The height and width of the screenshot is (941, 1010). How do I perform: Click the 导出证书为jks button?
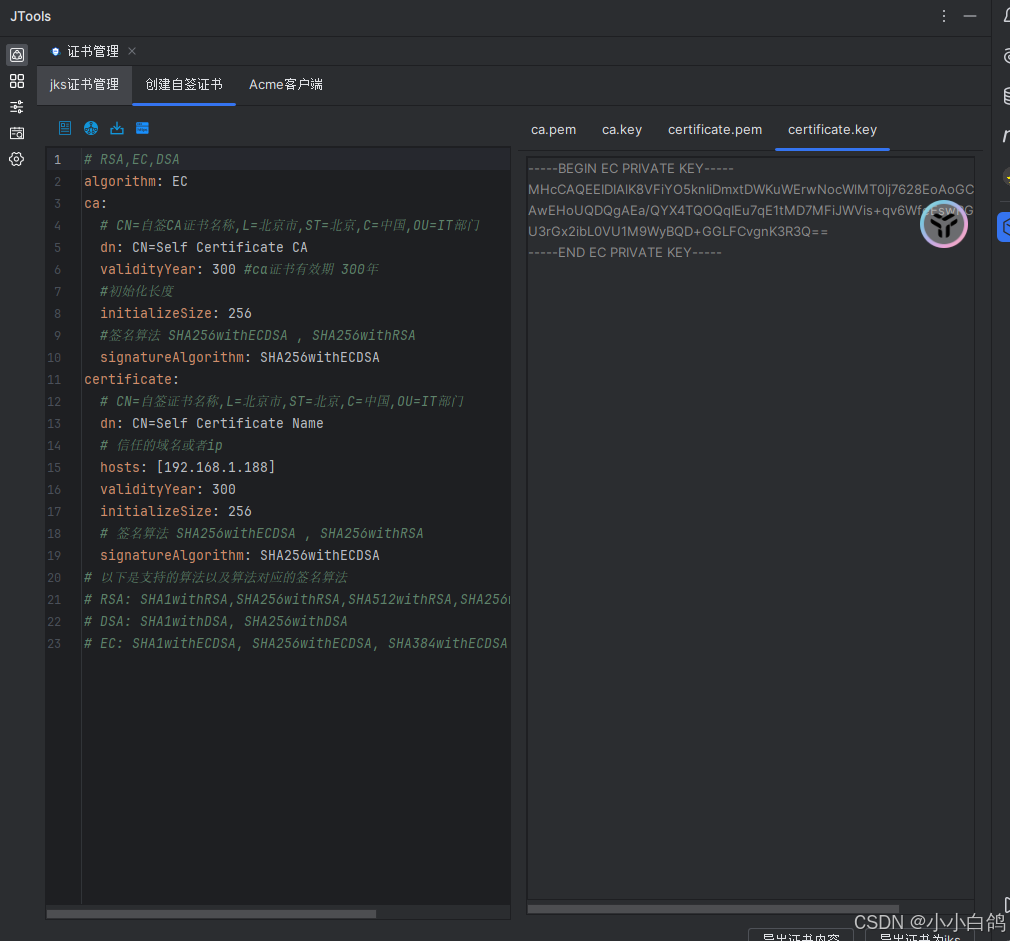(x=918, y=936)
